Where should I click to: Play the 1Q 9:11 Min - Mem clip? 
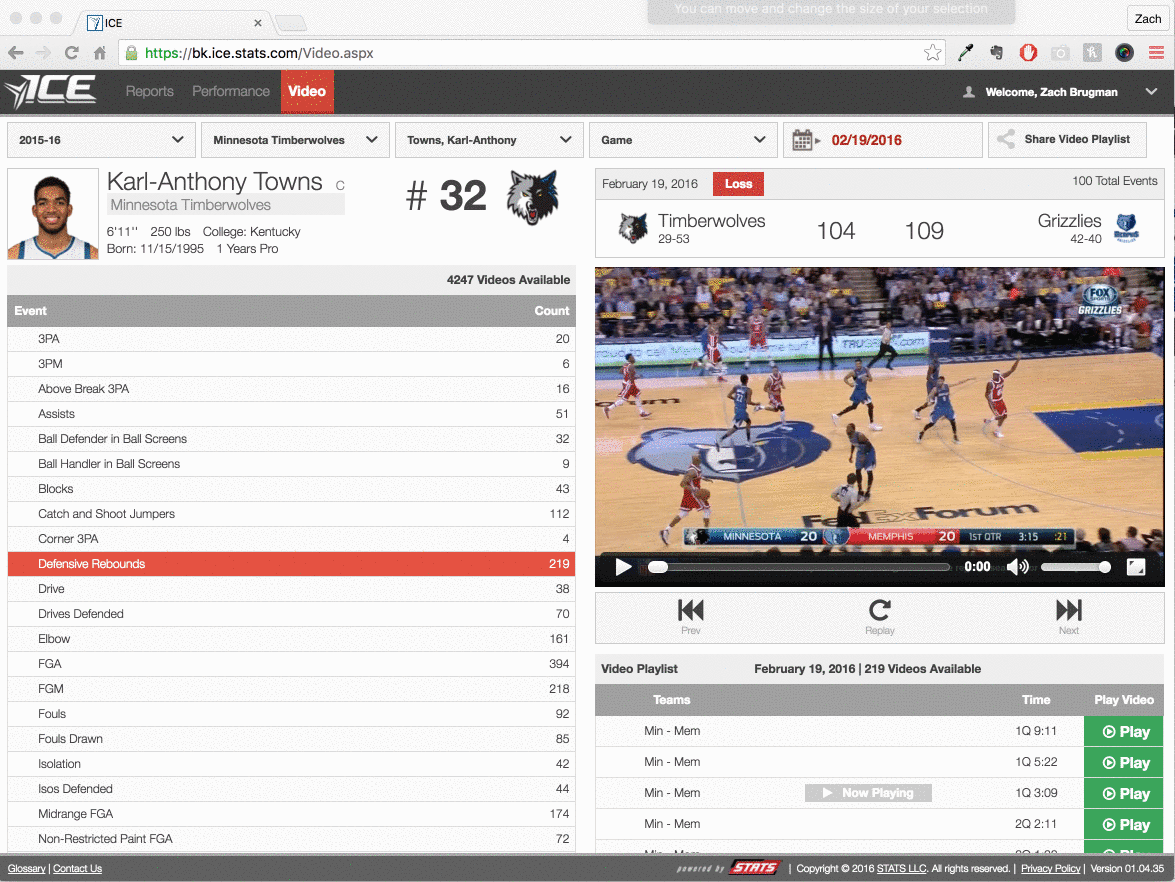pyautogui.click(x=1123, y=732)
